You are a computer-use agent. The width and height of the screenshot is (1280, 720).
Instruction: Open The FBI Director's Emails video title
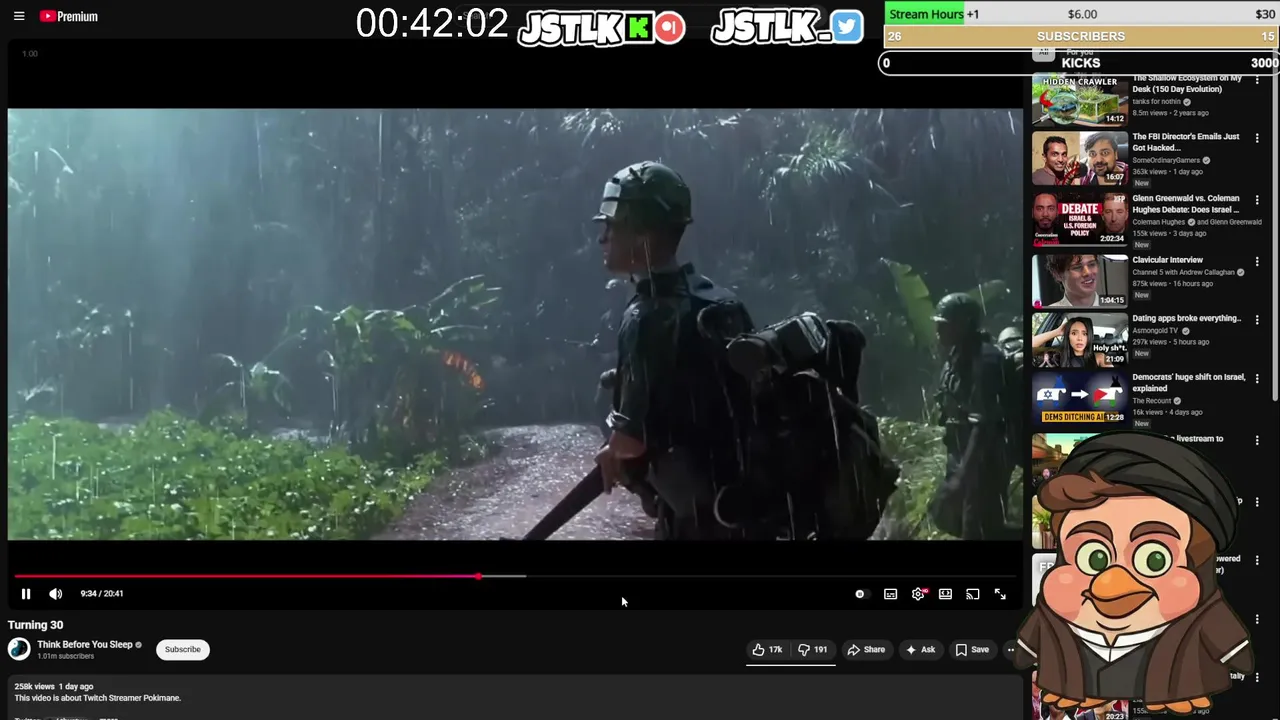tap(1186, 142)
